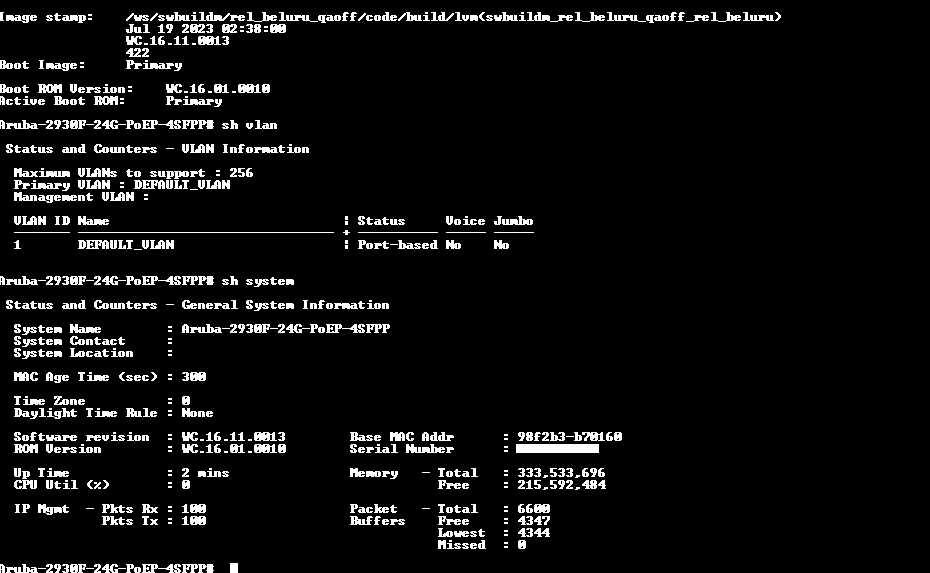This screenshot has height=573, width=930.
Task: Select the 'sh vlan' command text
Action: 249,125
